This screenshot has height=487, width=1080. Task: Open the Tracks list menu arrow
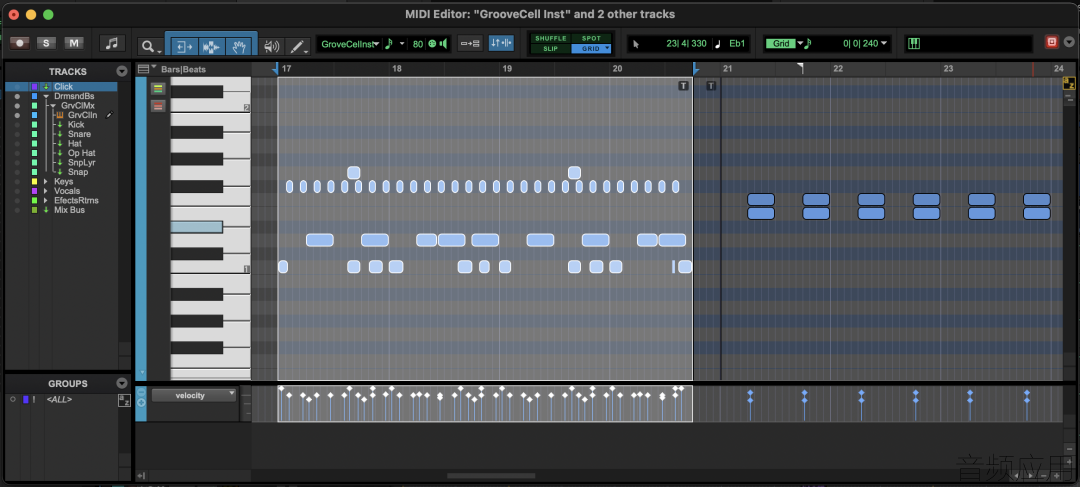pos(122,71)
